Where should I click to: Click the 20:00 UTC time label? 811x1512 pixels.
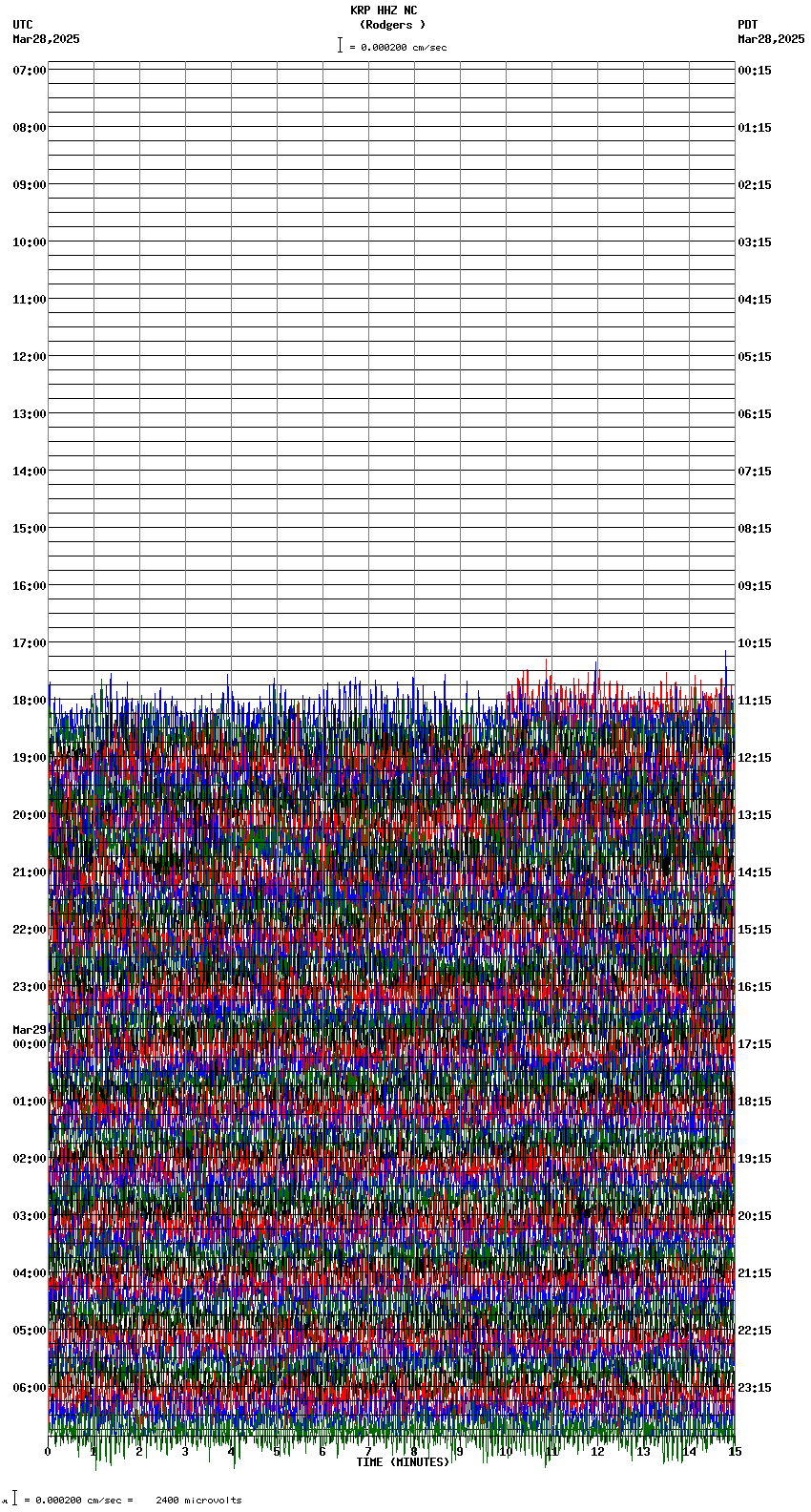pos(30,815)
